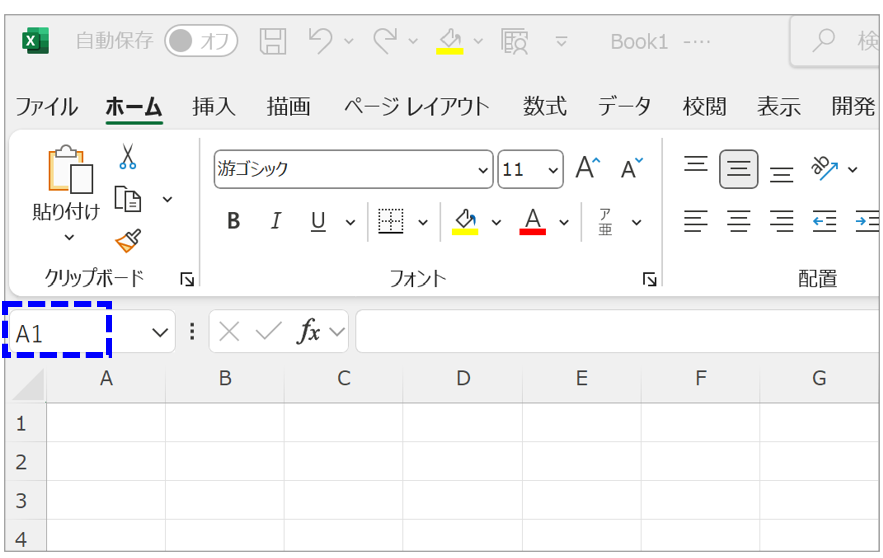Select Bottom Align icon
The height and width of the screenshot is (558, 883).
[782, 173]
